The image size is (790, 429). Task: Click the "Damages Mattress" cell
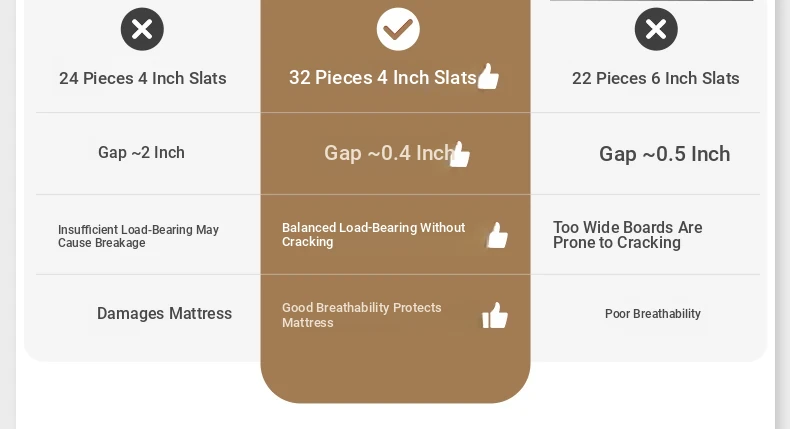[x=164, y=314]
